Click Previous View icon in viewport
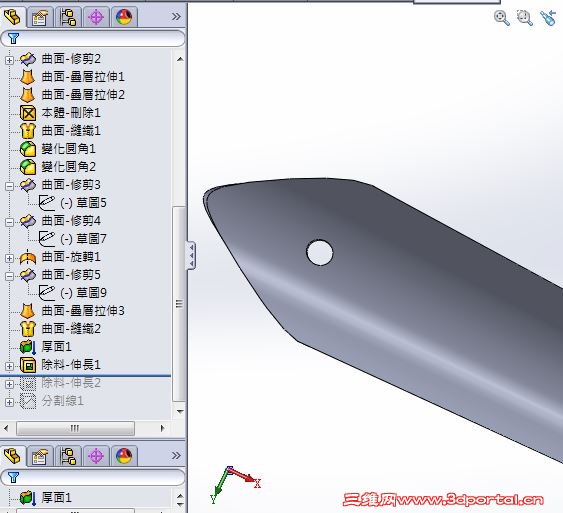563x513 pixels. [548, 18]
